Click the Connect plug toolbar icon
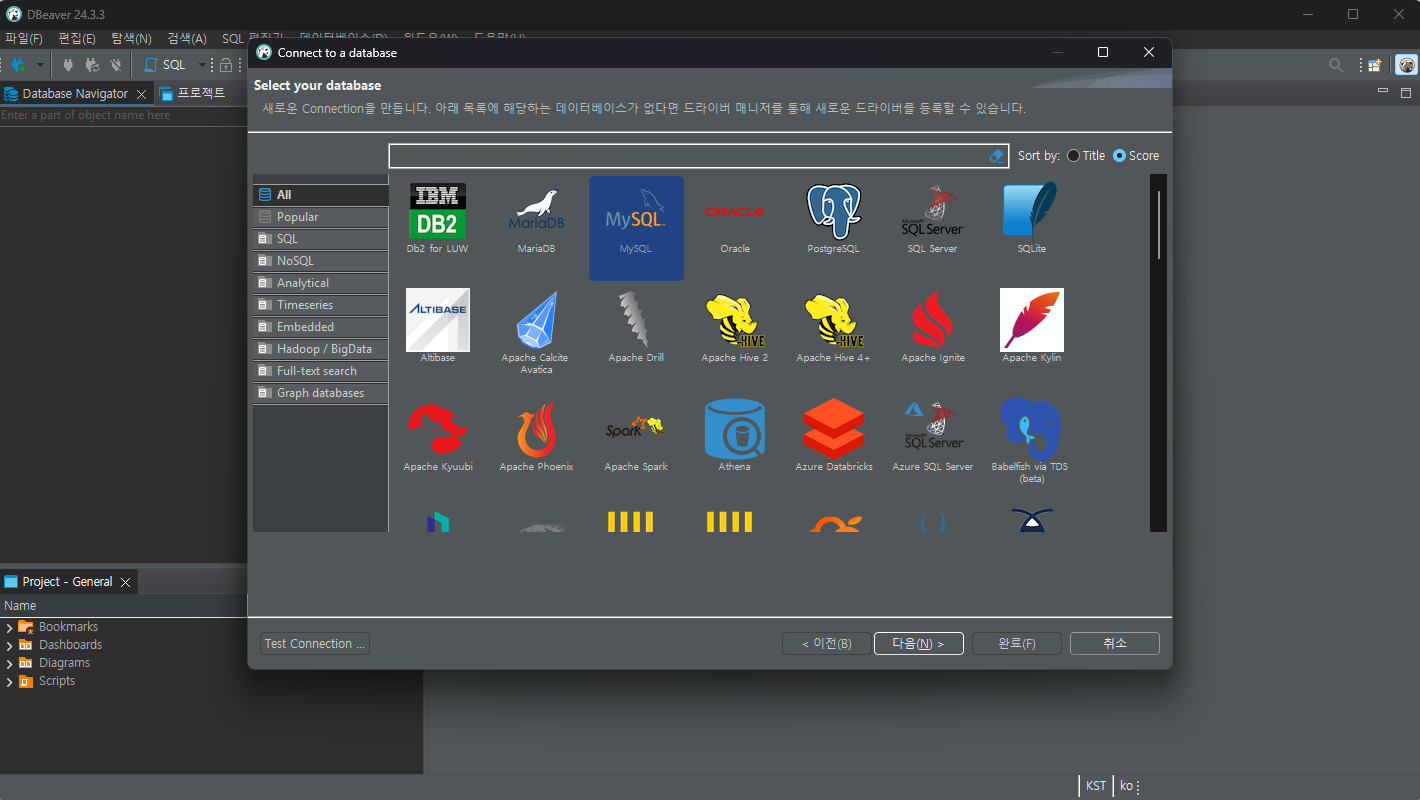Image resolution: width=1420 pixels, height=800 pixels. point(68,65)
